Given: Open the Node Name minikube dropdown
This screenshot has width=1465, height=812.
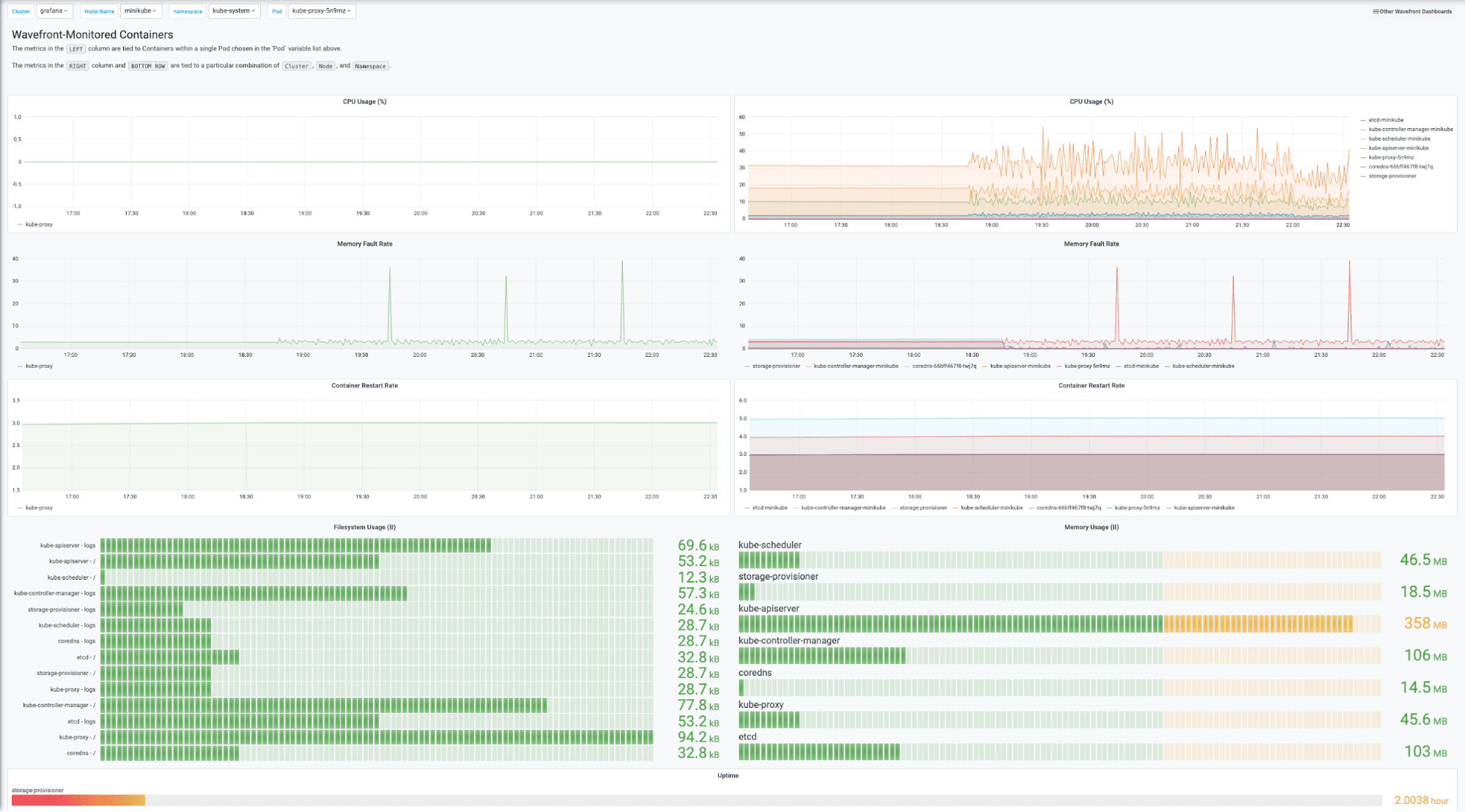Looking at the screenshot, I should [140, 11].
